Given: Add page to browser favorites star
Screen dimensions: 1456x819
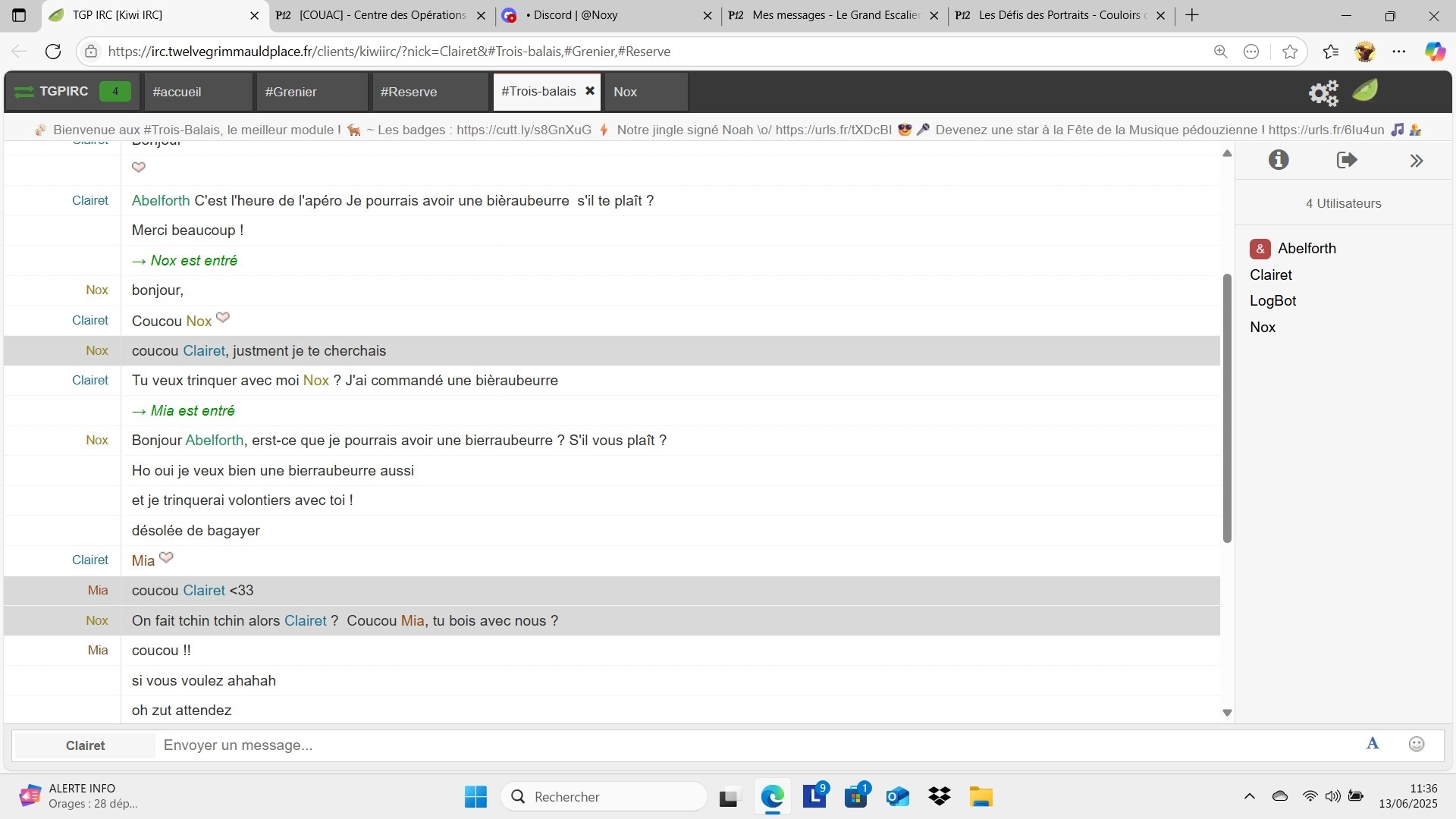Looking at the screenshot, I should [1289, 52].
